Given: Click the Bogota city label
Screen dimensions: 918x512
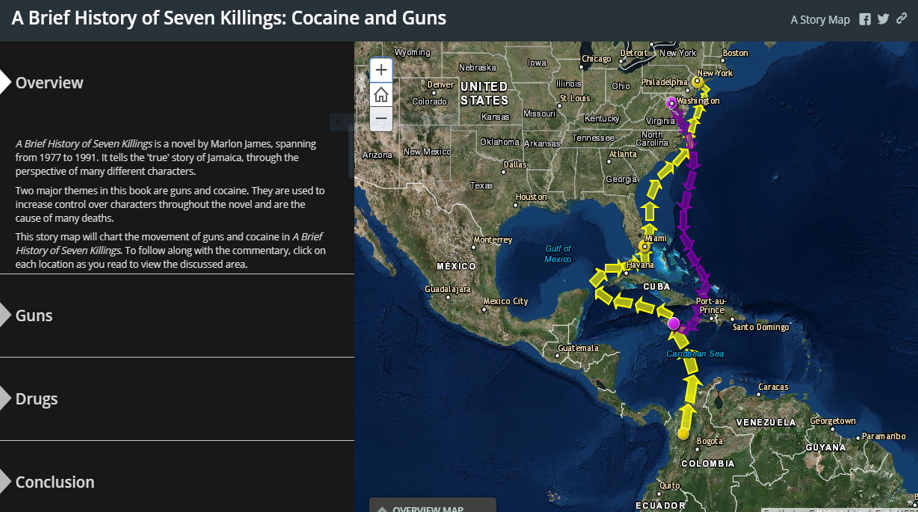Looking at the screenshot, I should point(710,441).
